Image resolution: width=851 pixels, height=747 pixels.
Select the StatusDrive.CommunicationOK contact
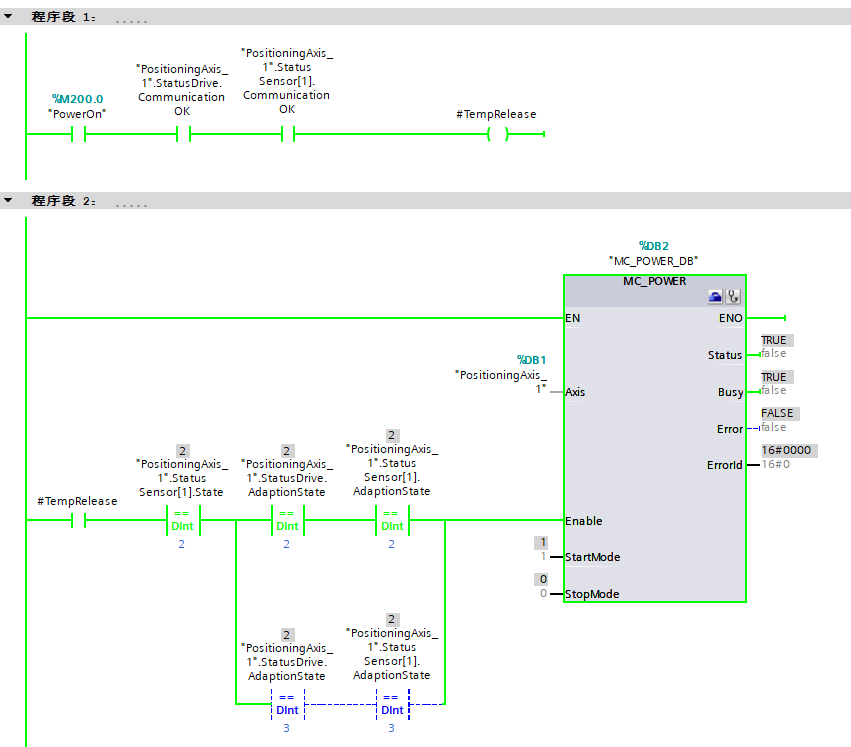[x=182, y=135]
